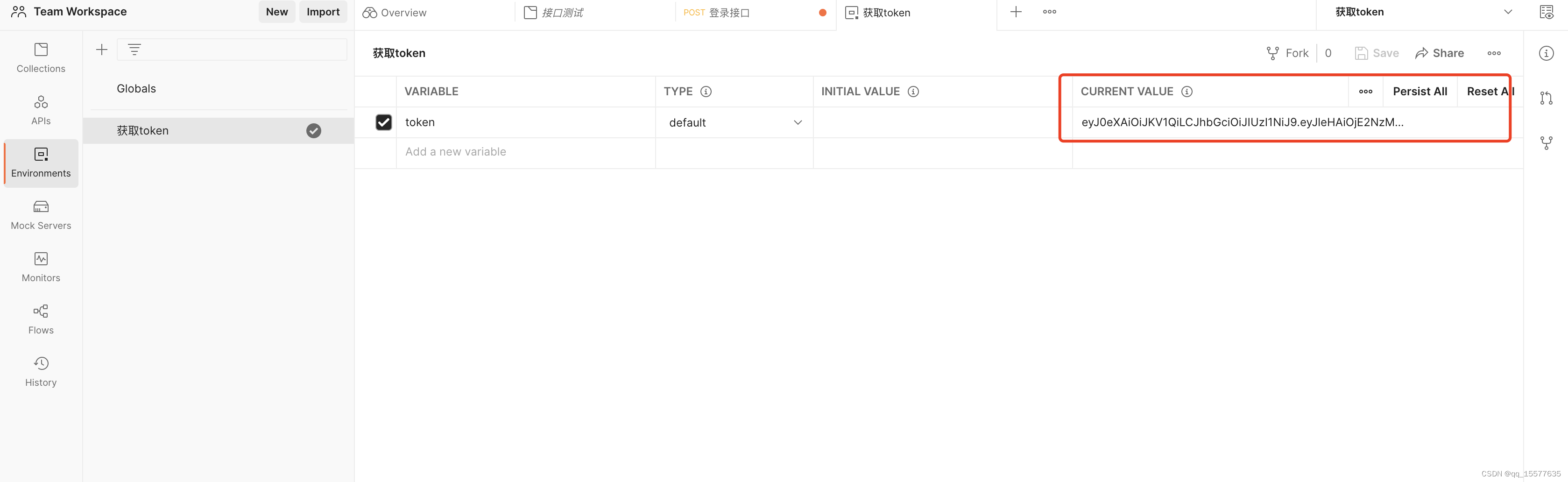
Task: Click the info icon next to CURRENT VALUE
Action: [x=1187, y=91]
